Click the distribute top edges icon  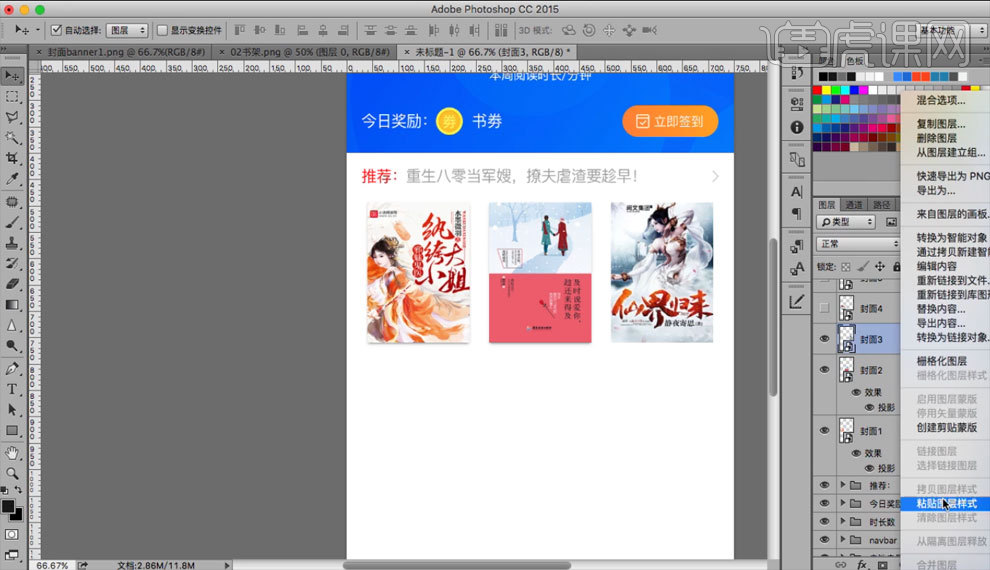(371, 30)
